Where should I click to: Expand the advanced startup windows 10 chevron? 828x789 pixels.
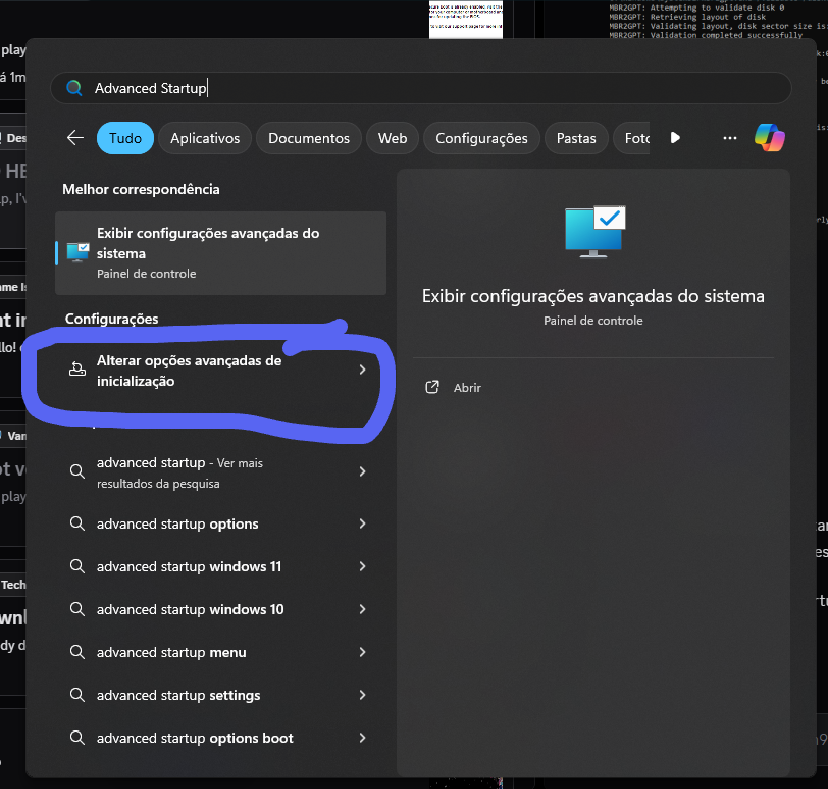coord(362,609)
